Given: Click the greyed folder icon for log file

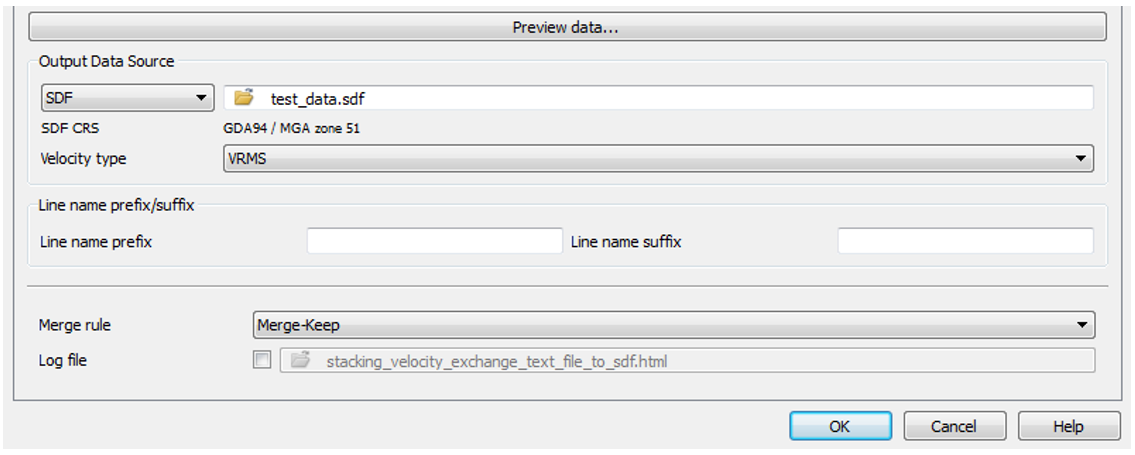Looking at the screenshot, I should point(300,361).
